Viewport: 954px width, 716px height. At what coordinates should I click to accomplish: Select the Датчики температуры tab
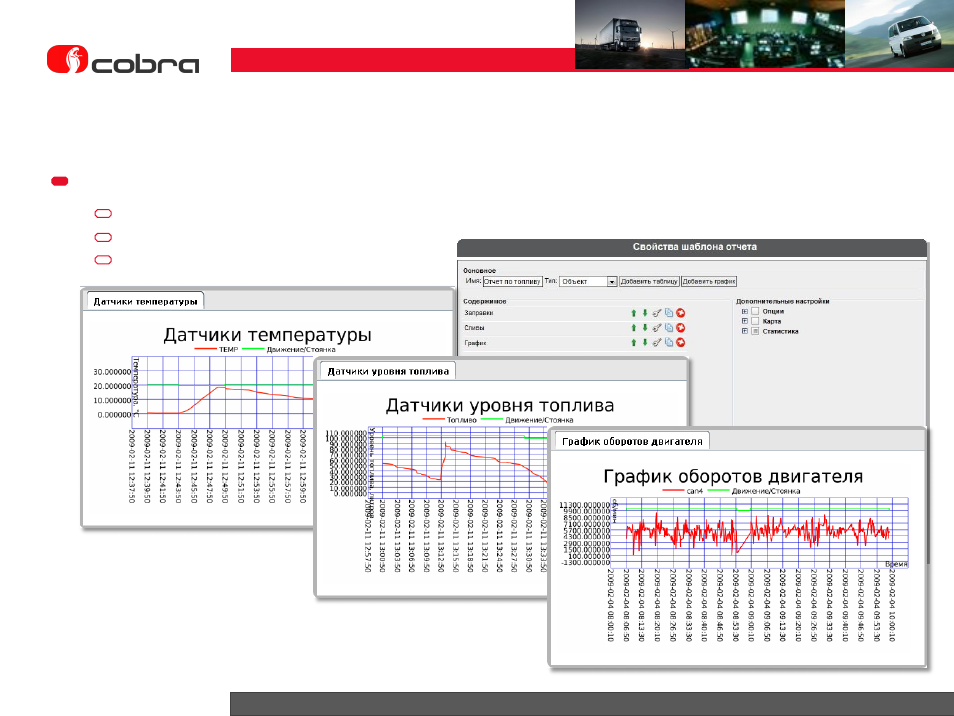point(145,302)
